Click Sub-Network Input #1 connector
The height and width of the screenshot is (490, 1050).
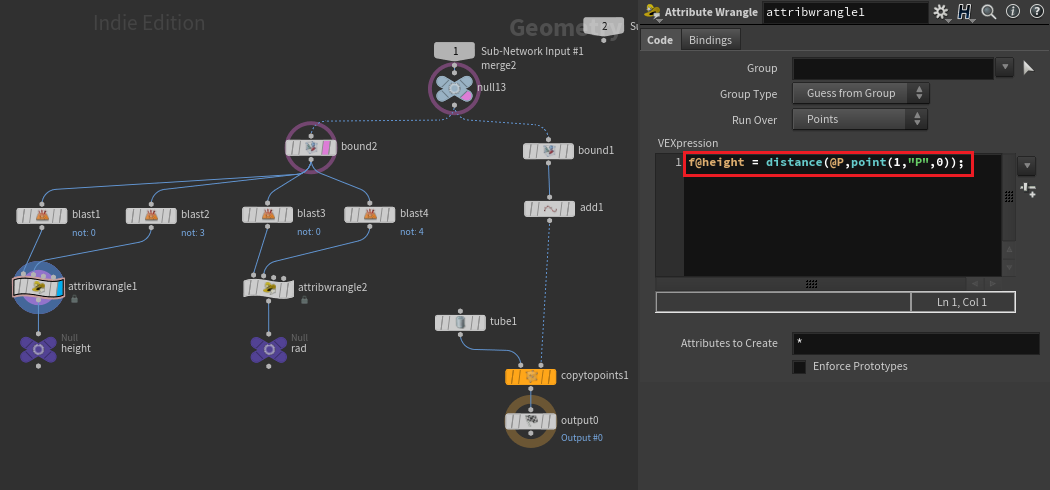(x=455, y=51)
